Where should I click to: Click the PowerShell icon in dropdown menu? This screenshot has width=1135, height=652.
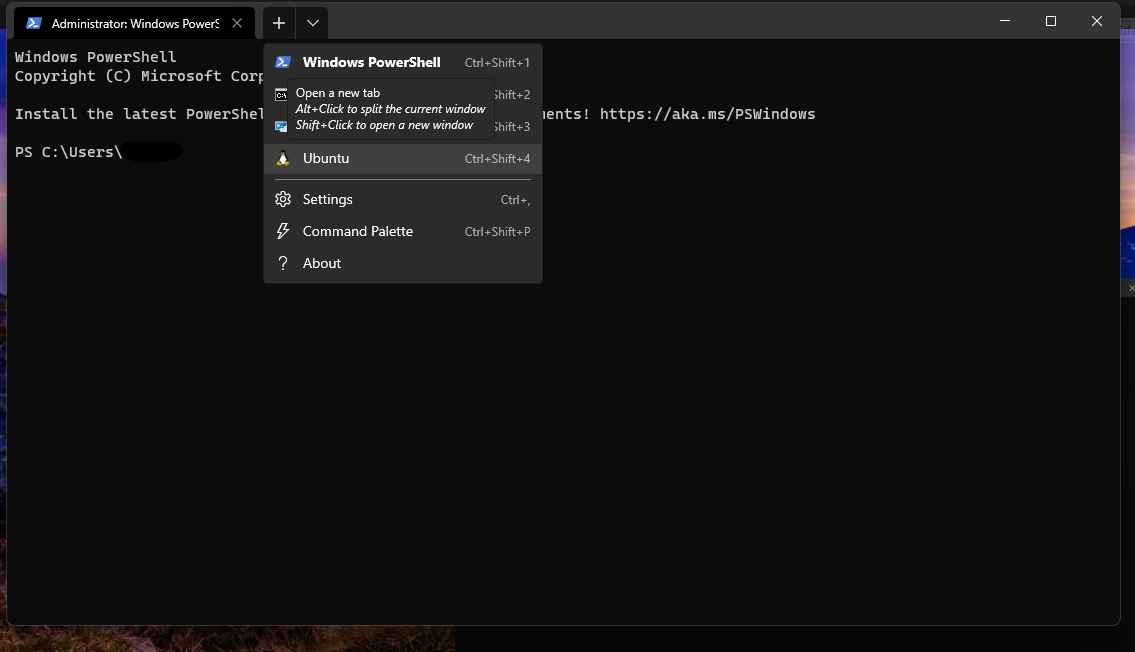tap(283, 62)
